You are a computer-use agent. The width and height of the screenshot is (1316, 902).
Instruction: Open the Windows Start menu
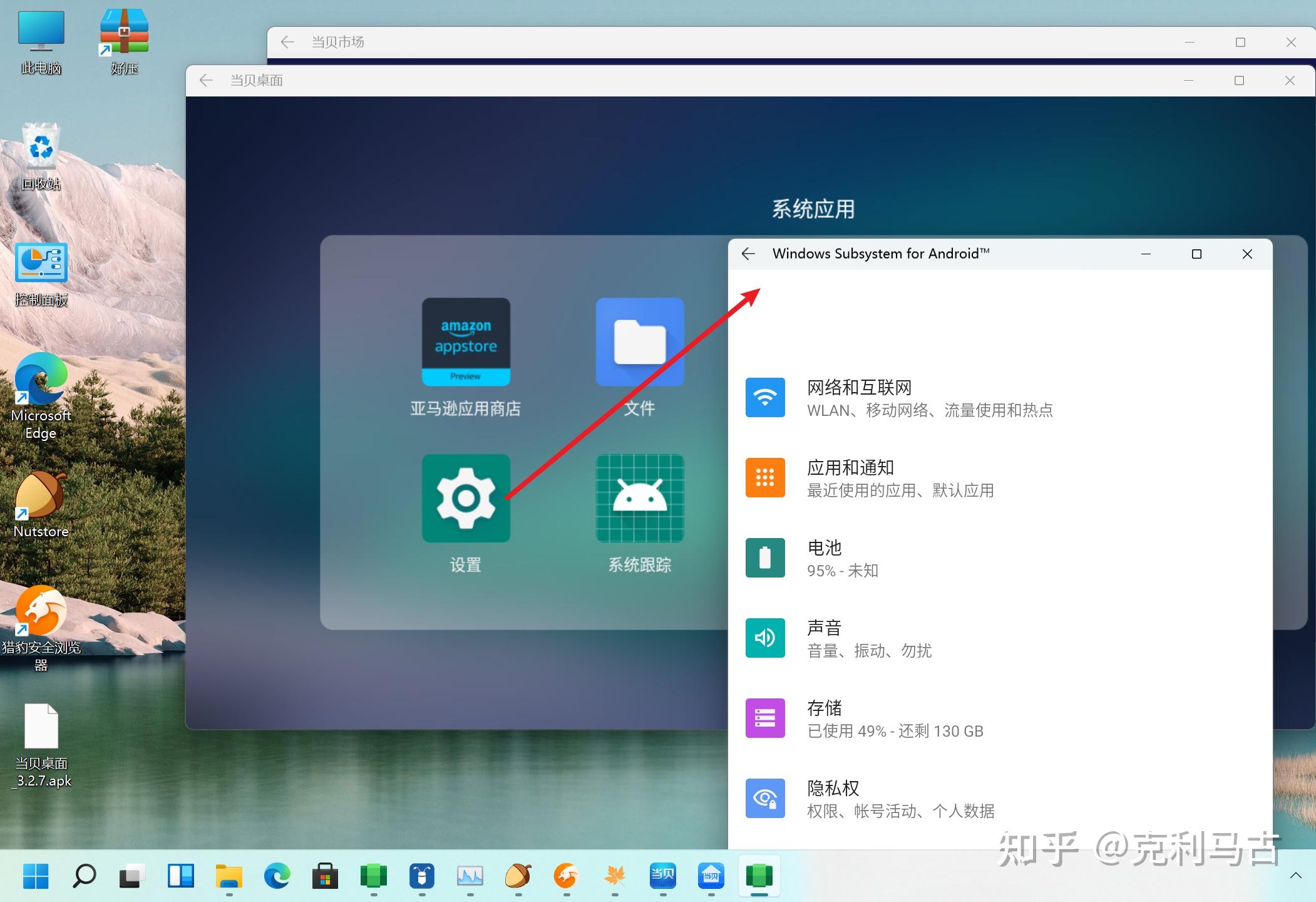pyautogui.click(x=36, y=876)
